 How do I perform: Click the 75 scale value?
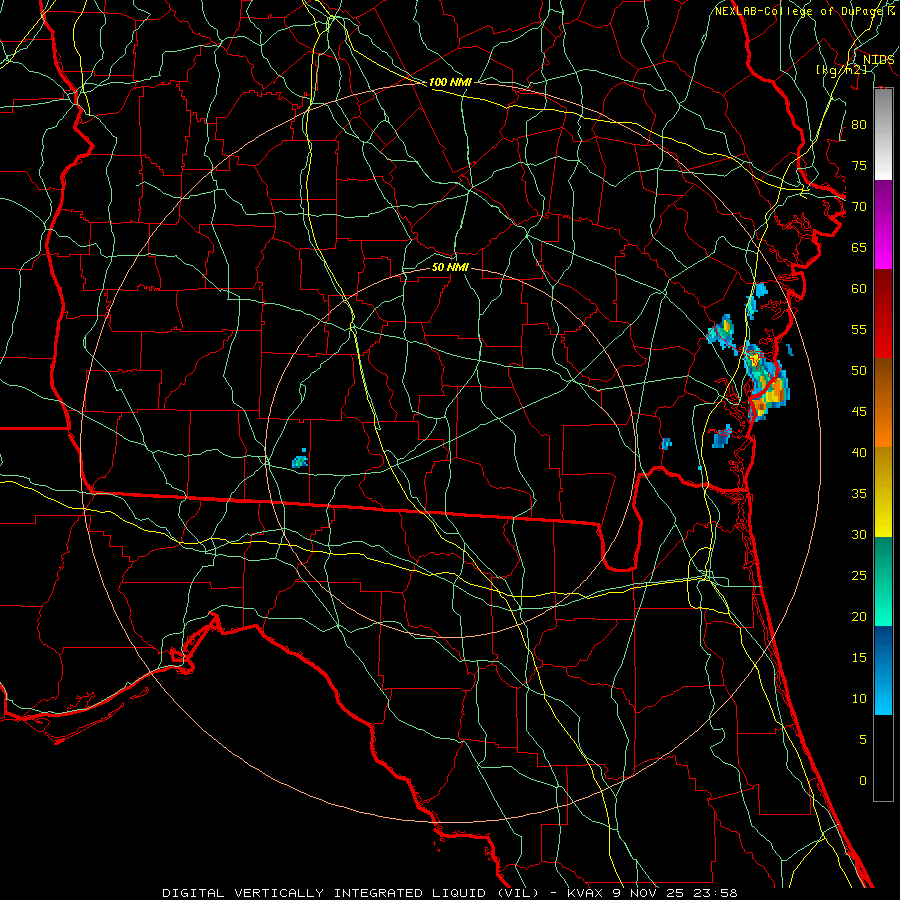859,165
